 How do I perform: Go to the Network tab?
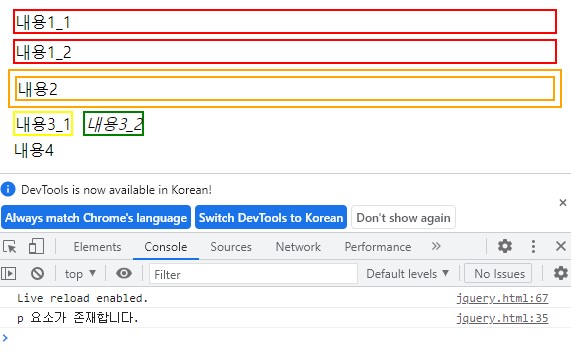point(298,247)
